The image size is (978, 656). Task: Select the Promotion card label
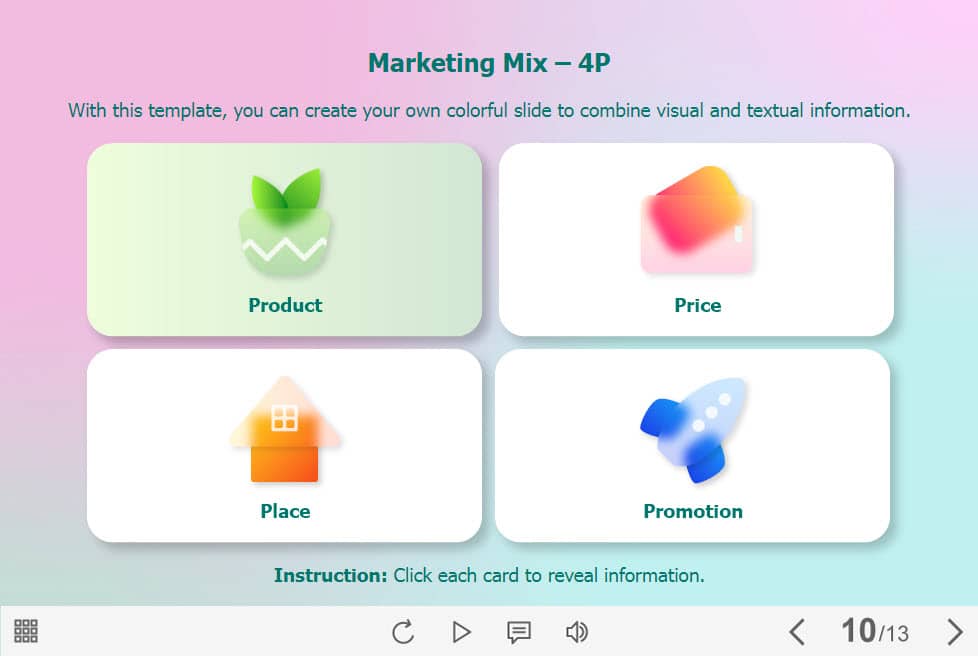(x=692, y=511)
